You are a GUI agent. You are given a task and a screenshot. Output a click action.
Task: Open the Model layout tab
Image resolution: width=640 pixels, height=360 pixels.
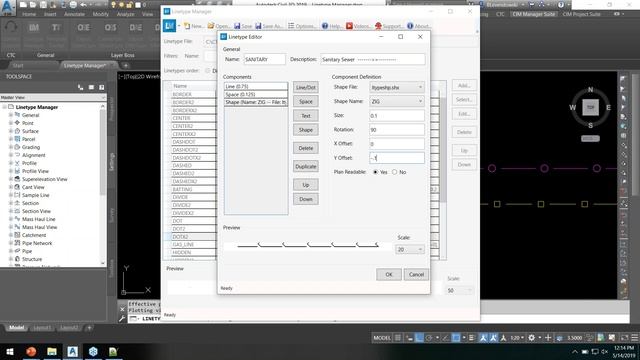click(16, 328)
